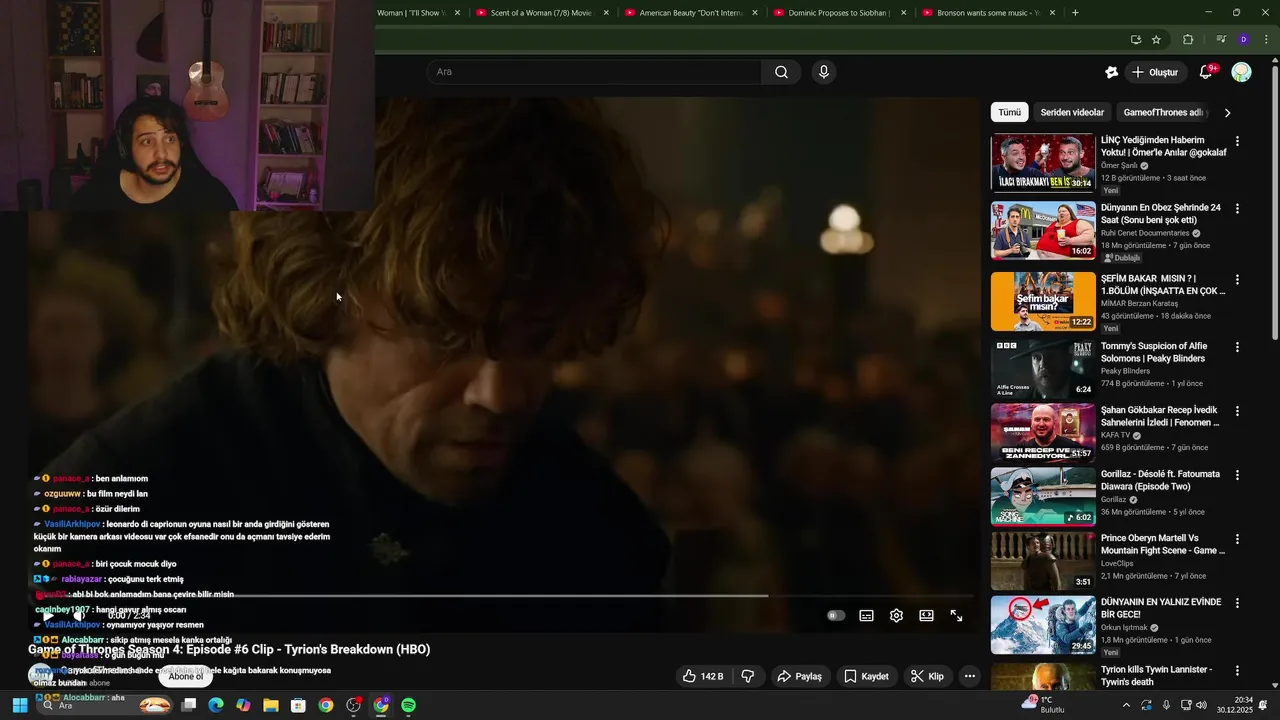This screenshot has width=1280, height=720.
Task: Open Chrome three-dot menu
Action: pyautogui.click(x=1264, y=40)
